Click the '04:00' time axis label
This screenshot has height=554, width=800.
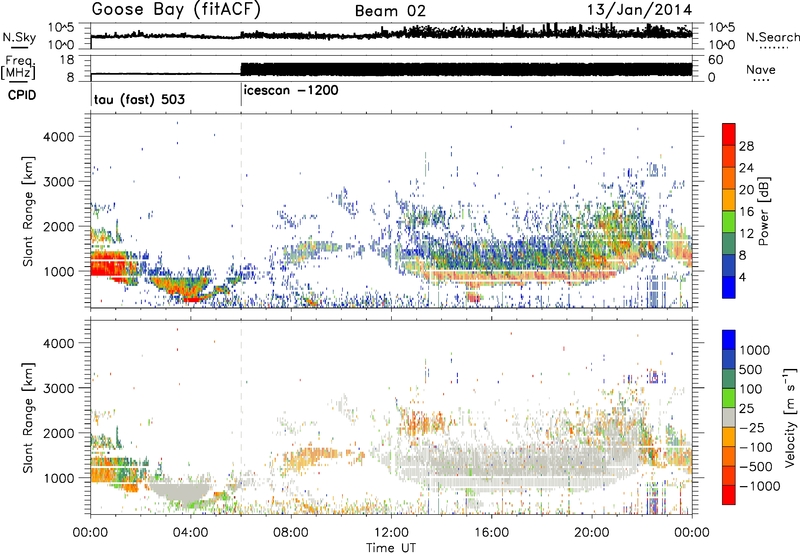point(190,533)
